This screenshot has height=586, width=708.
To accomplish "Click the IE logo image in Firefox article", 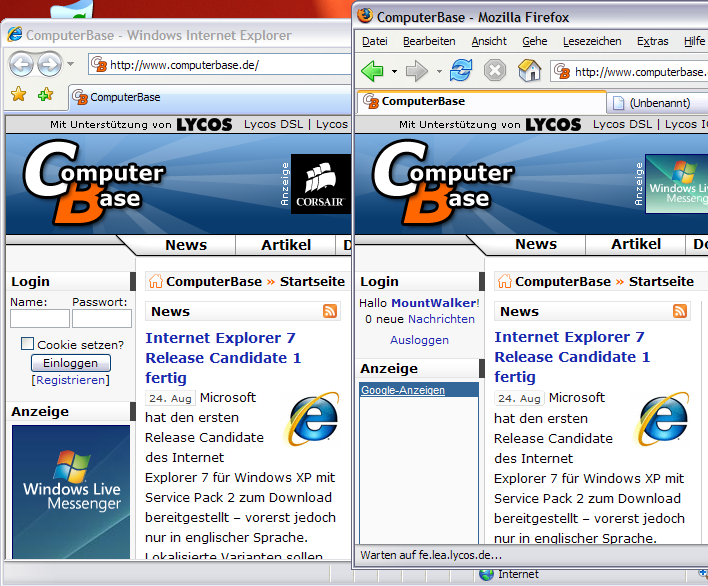I will pyautogui.click(x=661, y=419).
